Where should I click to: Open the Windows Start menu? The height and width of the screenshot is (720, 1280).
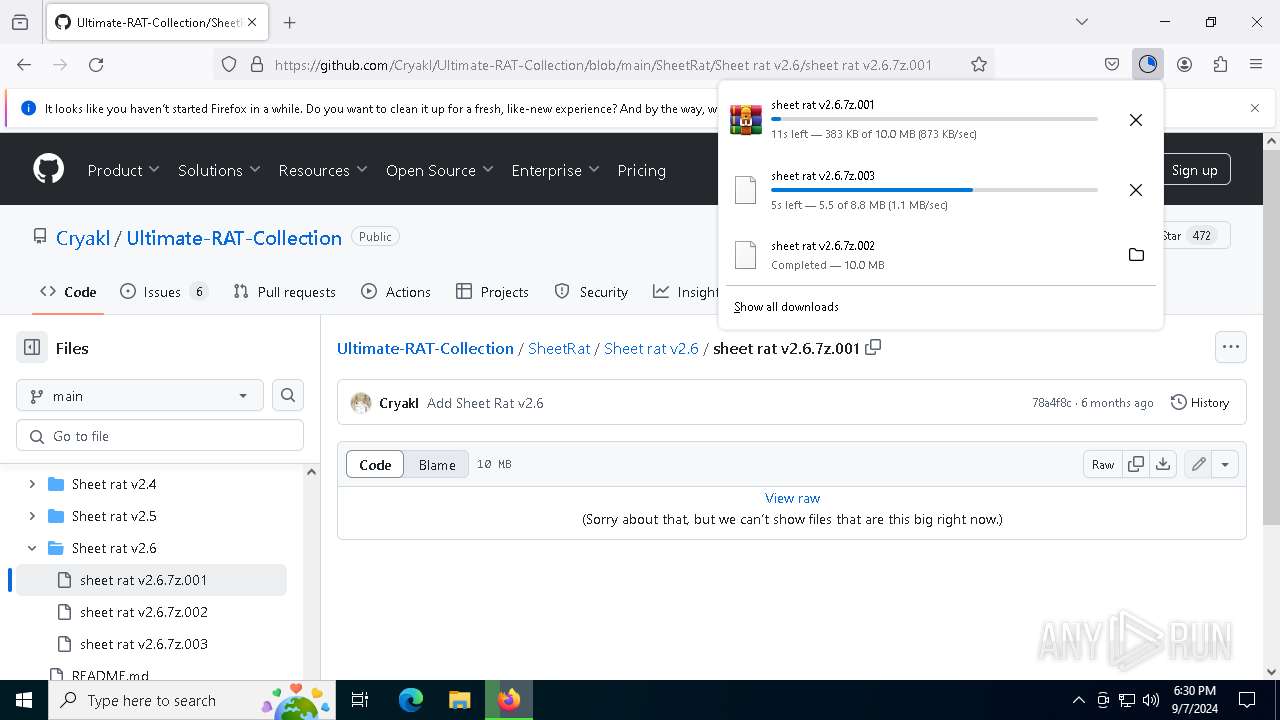[x=24, y=700]
